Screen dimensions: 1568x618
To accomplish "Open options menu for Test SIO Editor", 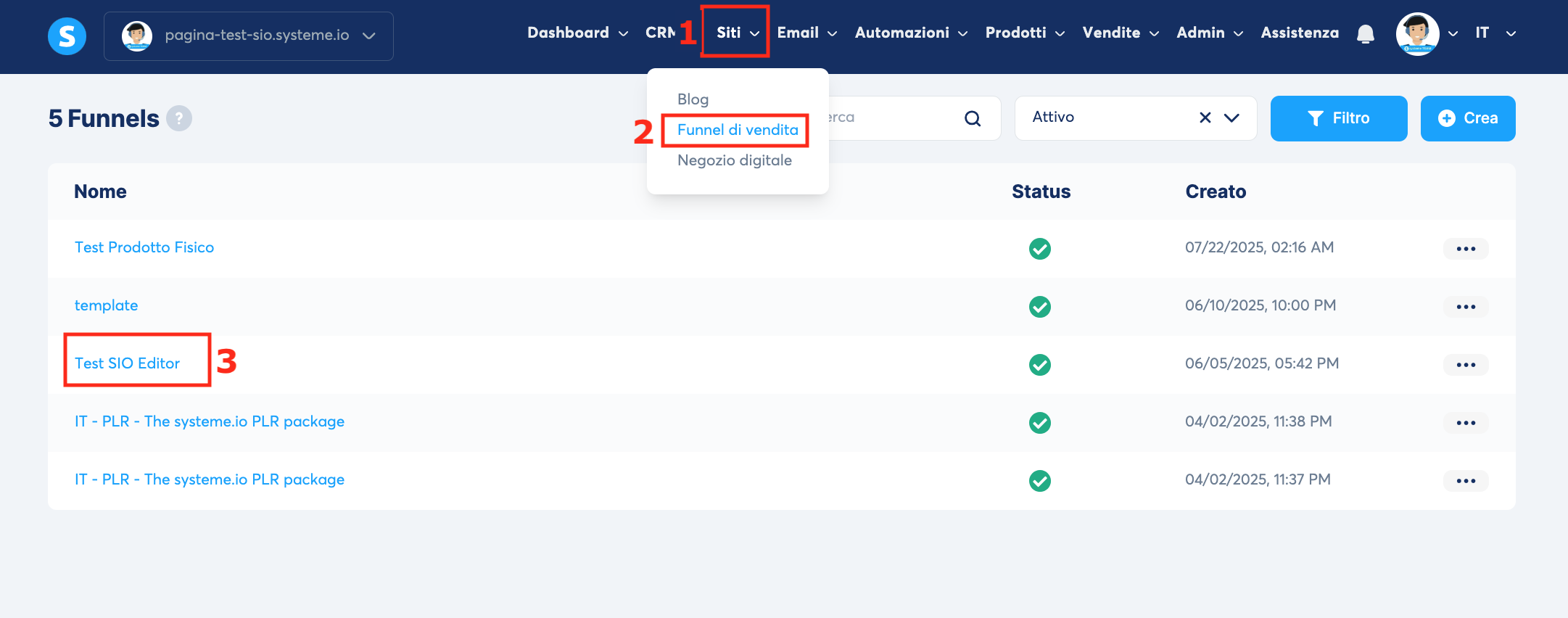I will click(x=1466, y=365).
